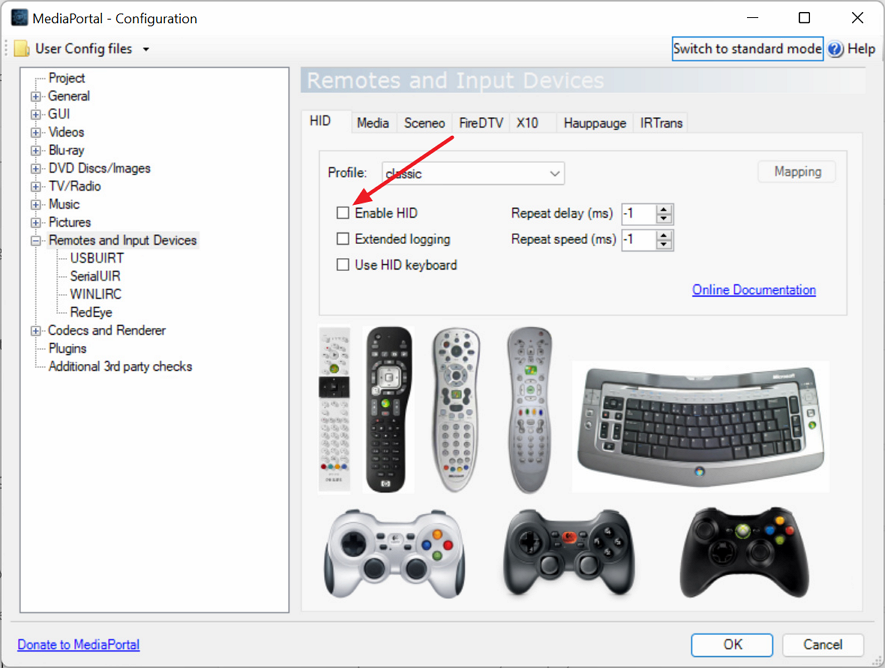Click the Microsoft wireless keyboard image

click(x=700, y=426)
